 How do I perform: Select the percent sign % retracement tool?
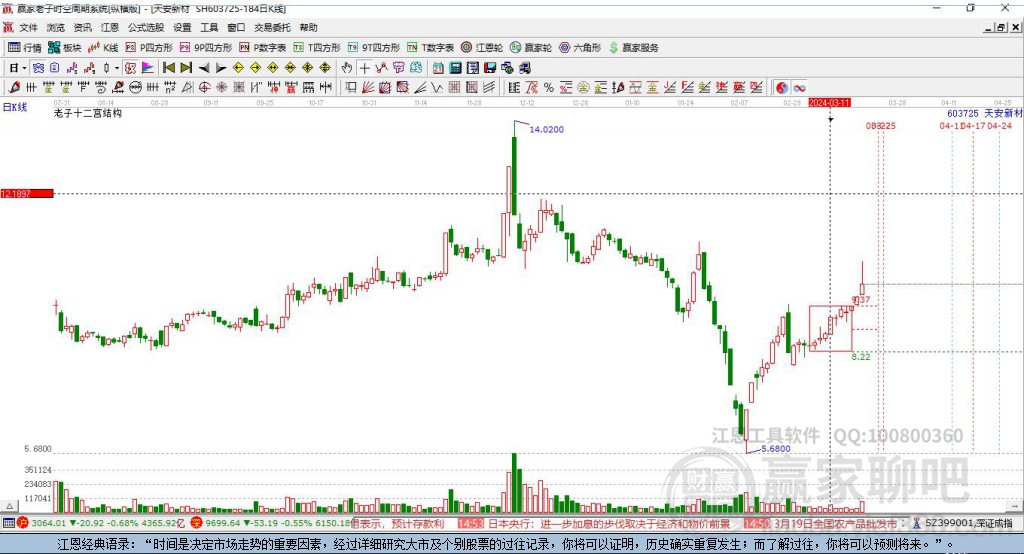[x=549, y=87]
